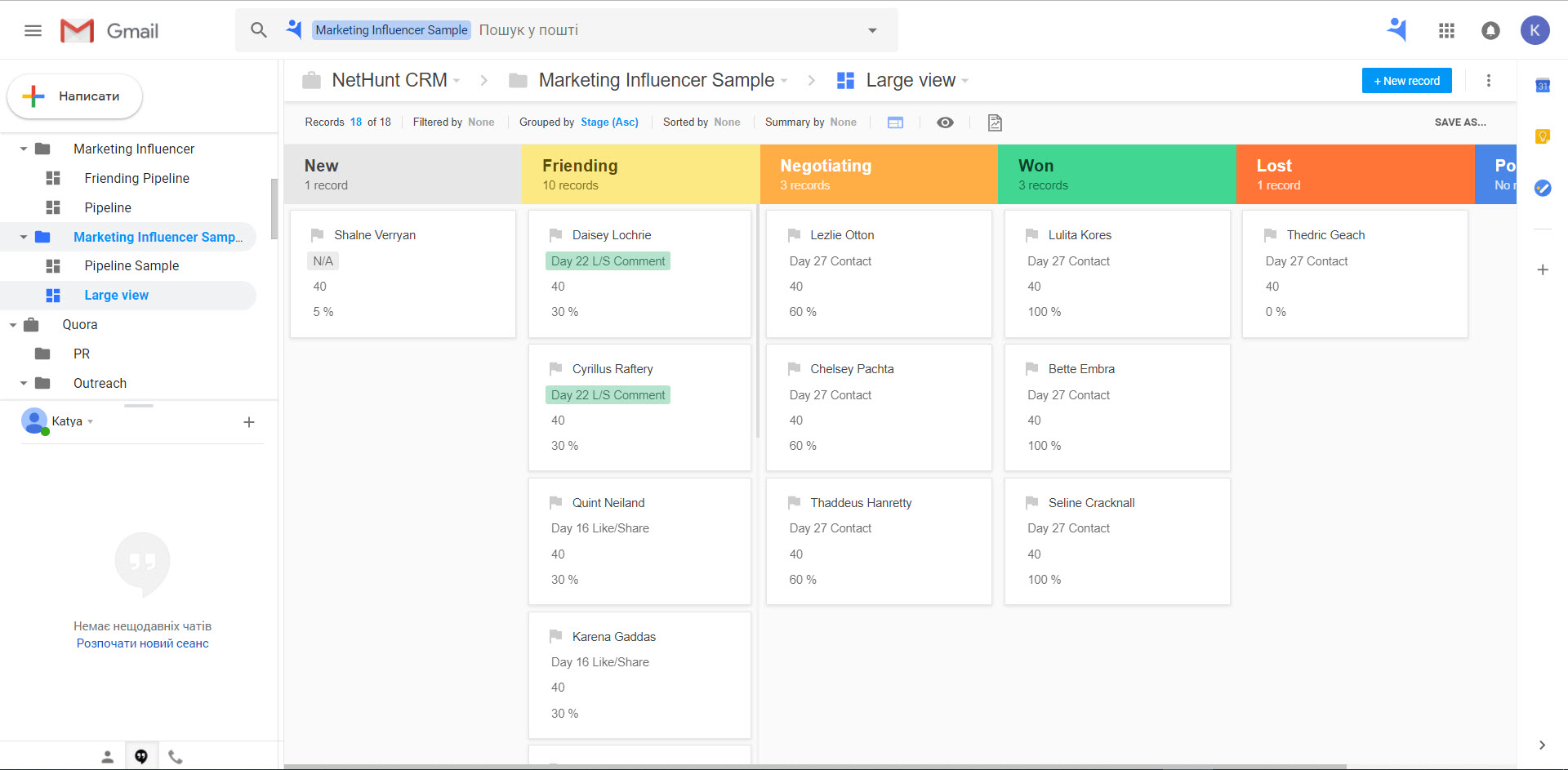1568x770 pixels.
Task: Open Chelsey Pachta record card
Action: (x=879, y=407)
